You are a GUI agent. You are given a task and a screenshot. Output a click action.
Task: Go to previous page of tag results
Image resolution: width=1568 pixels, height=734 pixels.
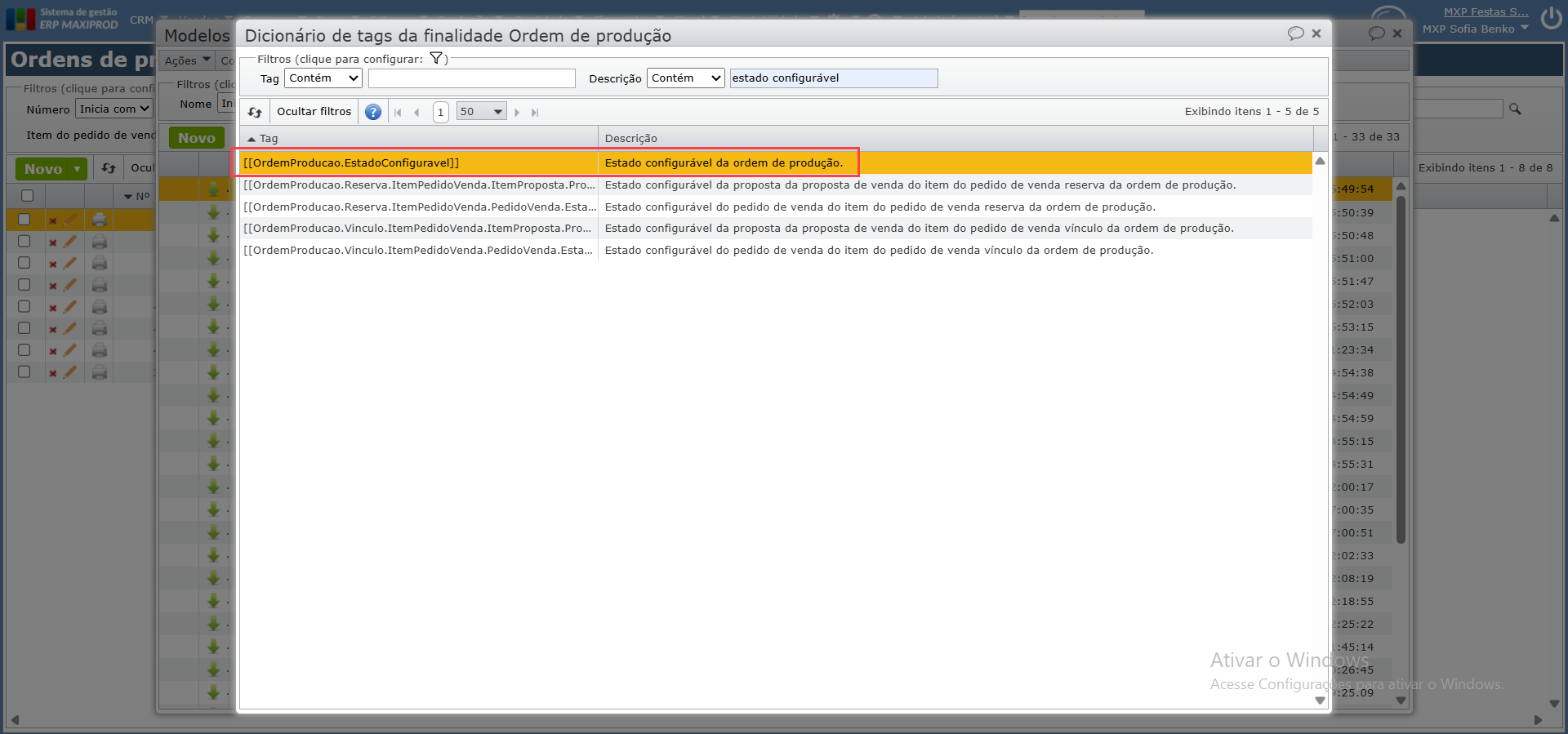[416, 112]
